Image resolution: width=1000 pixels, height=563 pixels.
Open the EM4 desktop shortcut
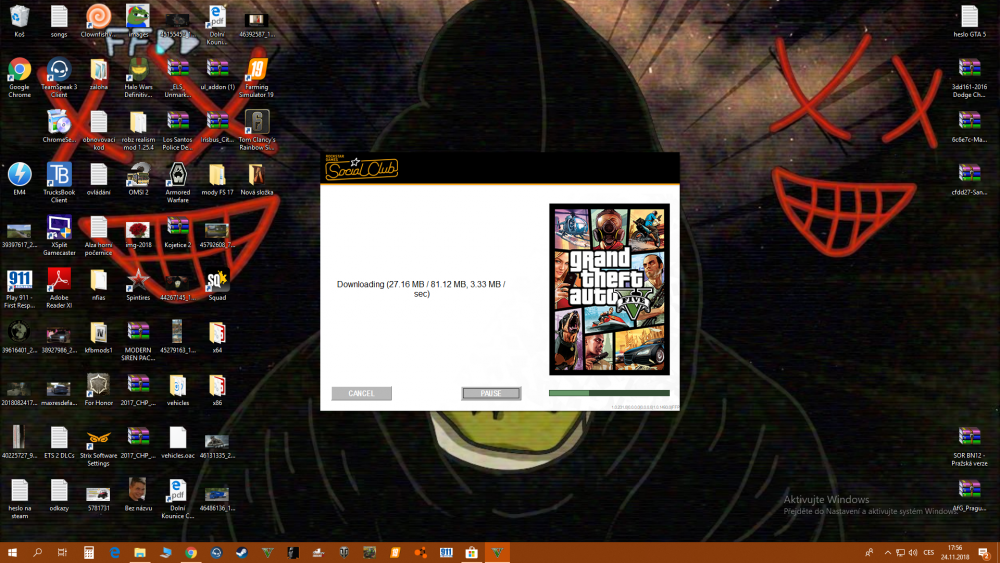tap(20, 179)
